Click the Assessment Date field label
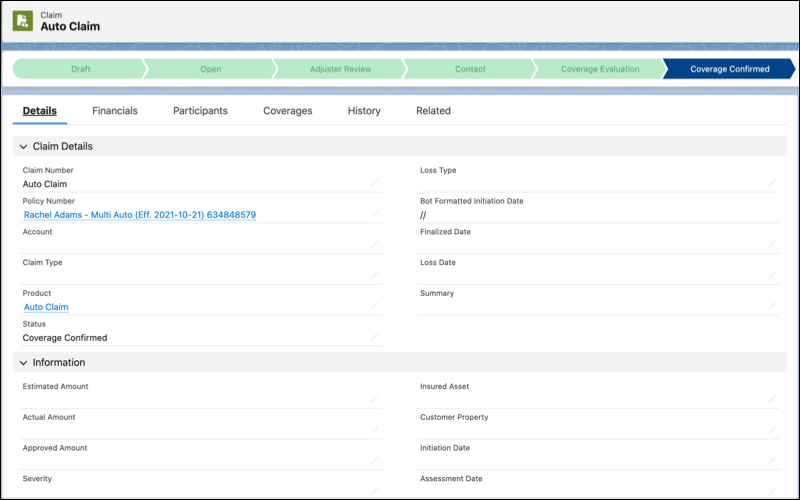The width and height of the screenshot is (800, 500). point(451,479)
